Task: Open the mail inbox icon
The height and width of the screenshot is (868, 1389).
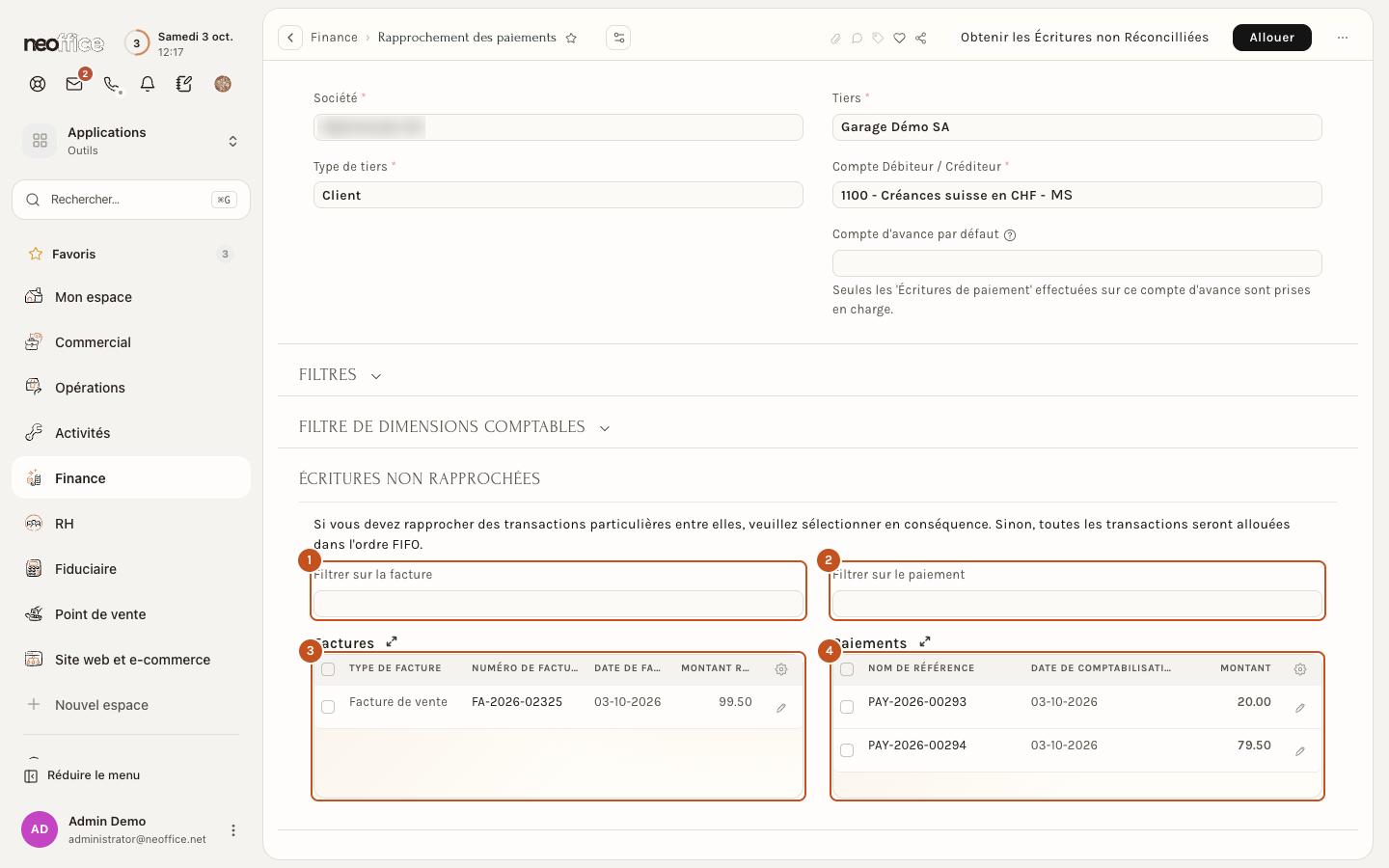Action: click(x=74, y=84)
